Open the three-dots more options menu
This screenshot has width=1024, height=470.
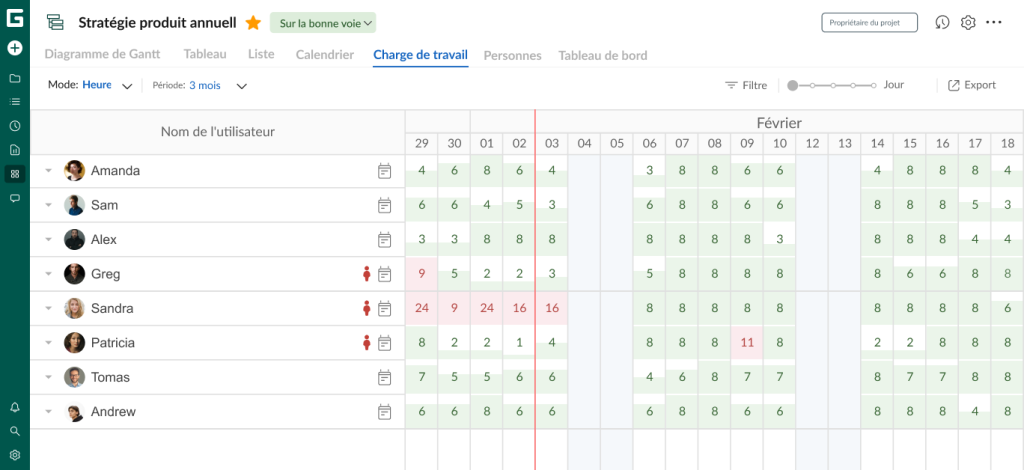point(994,22)
